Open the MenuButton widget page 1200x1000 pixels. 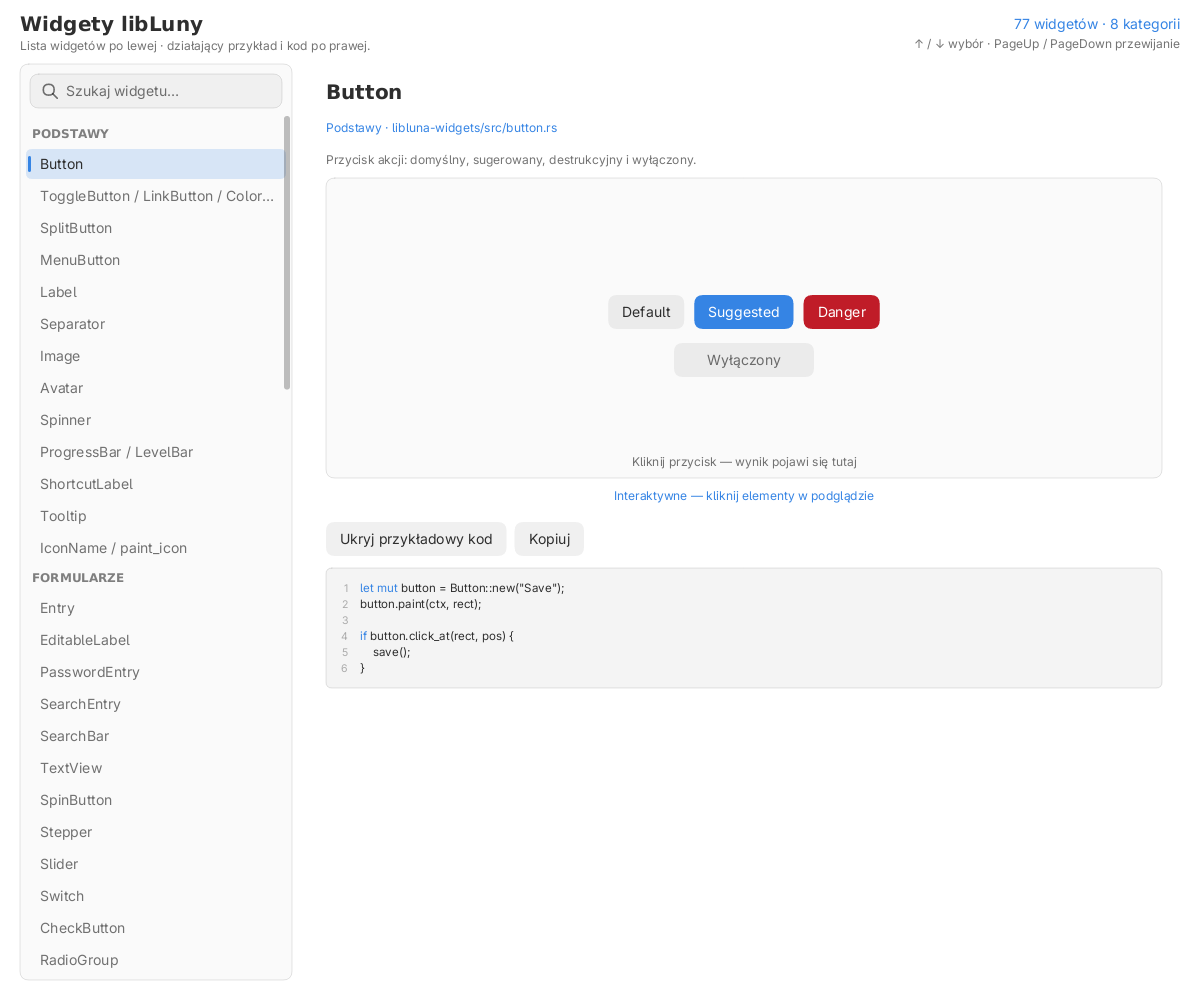tap(155, 260)
